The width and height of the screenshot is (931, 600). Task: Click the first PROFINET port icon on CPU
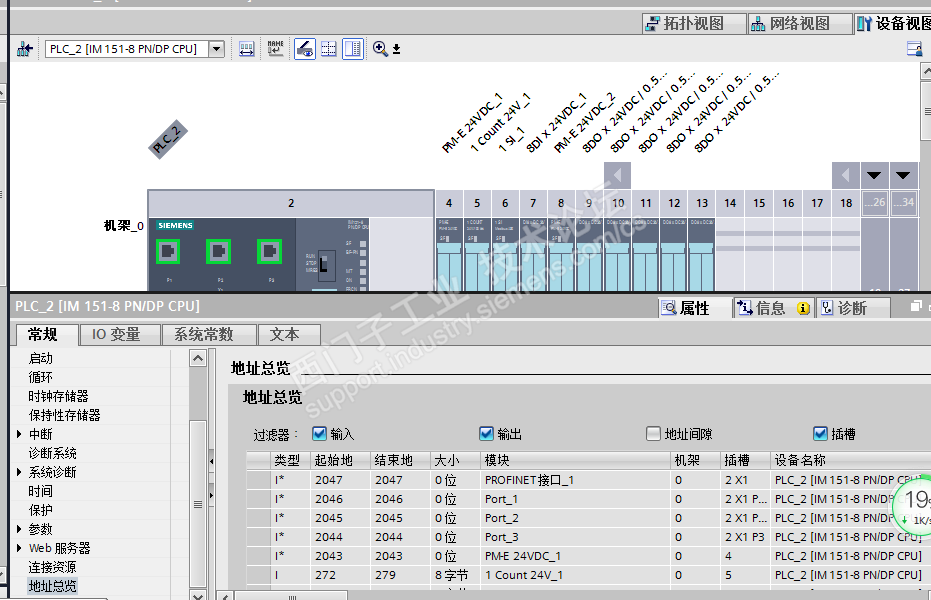[168, 252]
